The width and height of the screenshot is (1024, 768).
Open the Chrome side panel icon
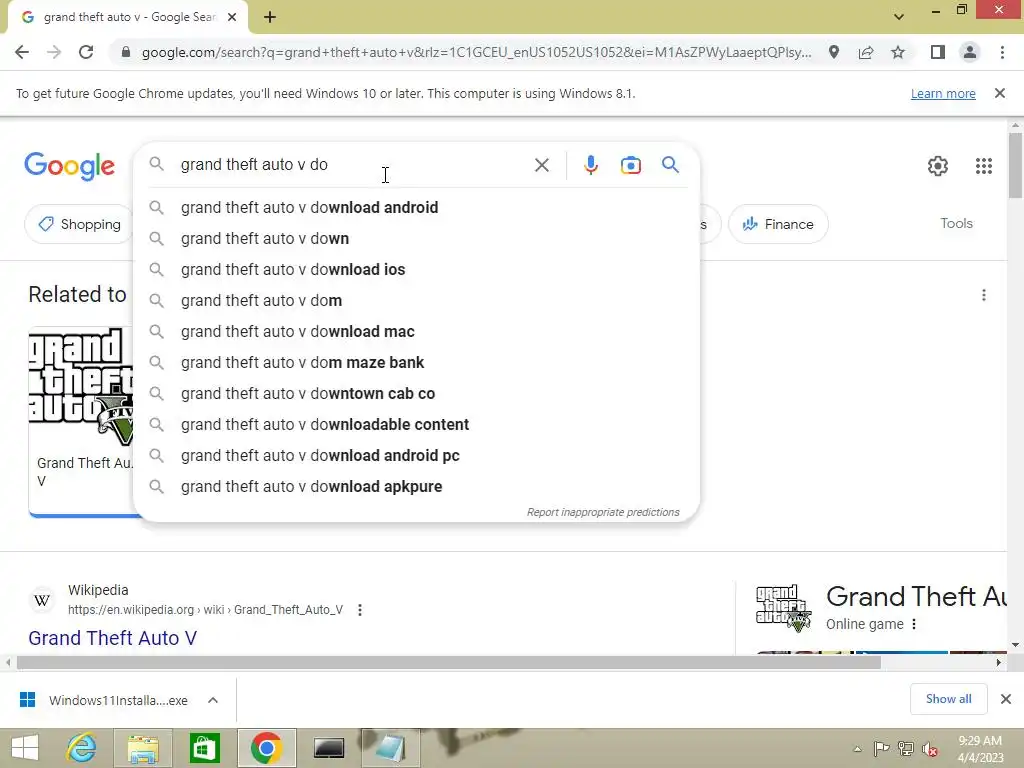938,52
